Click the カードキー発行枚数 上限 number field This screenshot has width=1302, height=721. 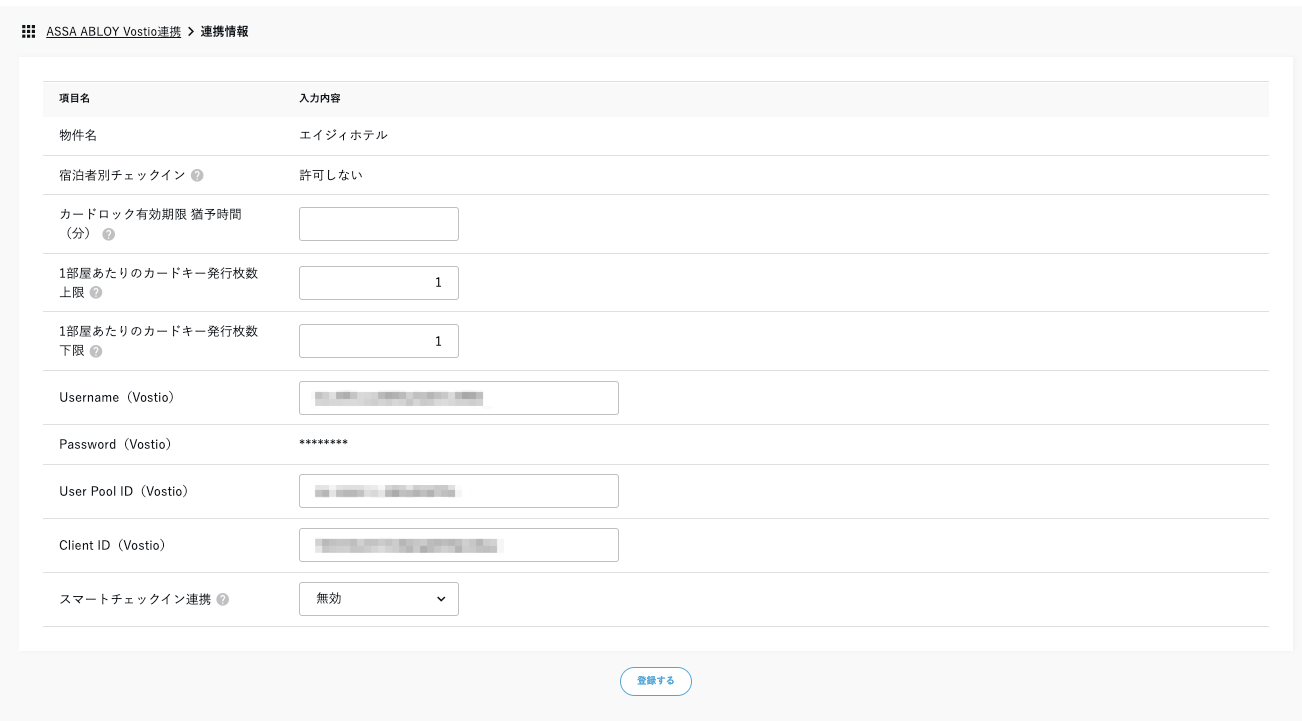click(x=378, y=283)
